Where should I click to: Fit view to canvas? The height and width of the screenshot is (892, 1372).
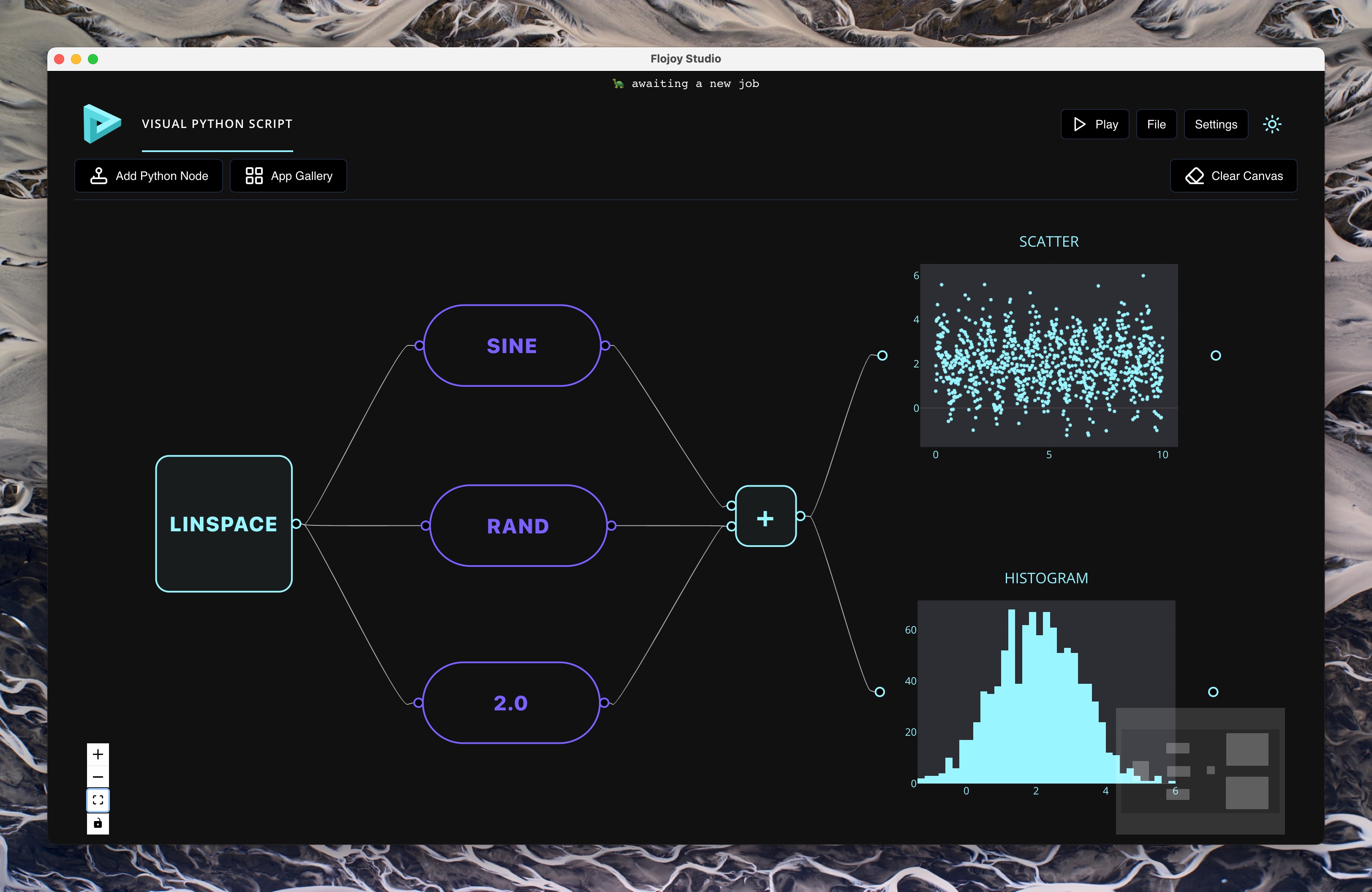(98, 800)
